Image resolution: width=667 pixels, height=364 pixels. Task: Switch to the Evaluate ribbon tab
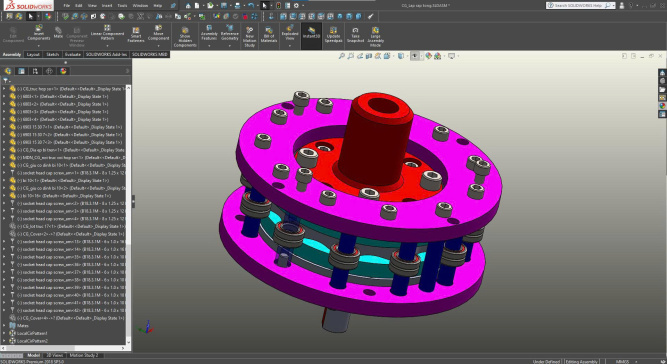(x=72, y=54)
